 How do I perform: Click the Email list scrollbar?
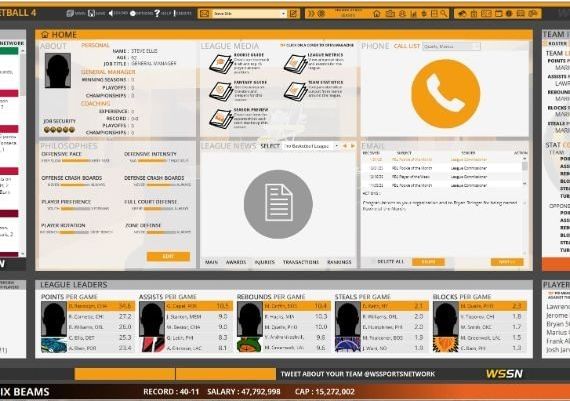[525, 172]
